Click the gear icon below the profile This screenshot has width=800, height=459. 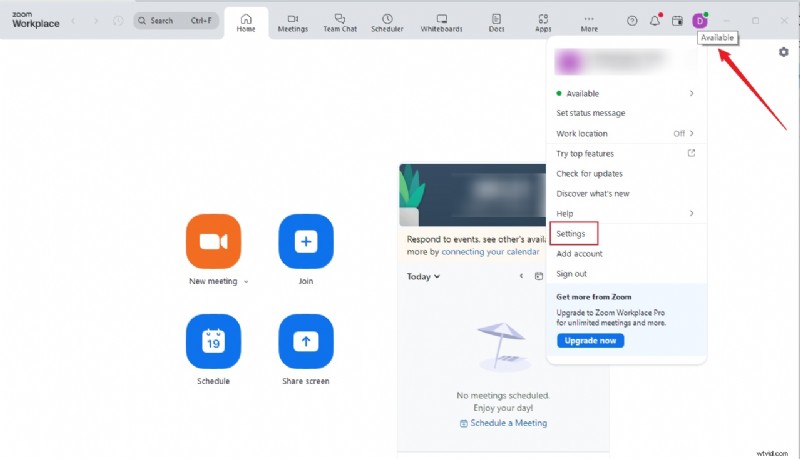pyautogui.click(x=783, y=52)
